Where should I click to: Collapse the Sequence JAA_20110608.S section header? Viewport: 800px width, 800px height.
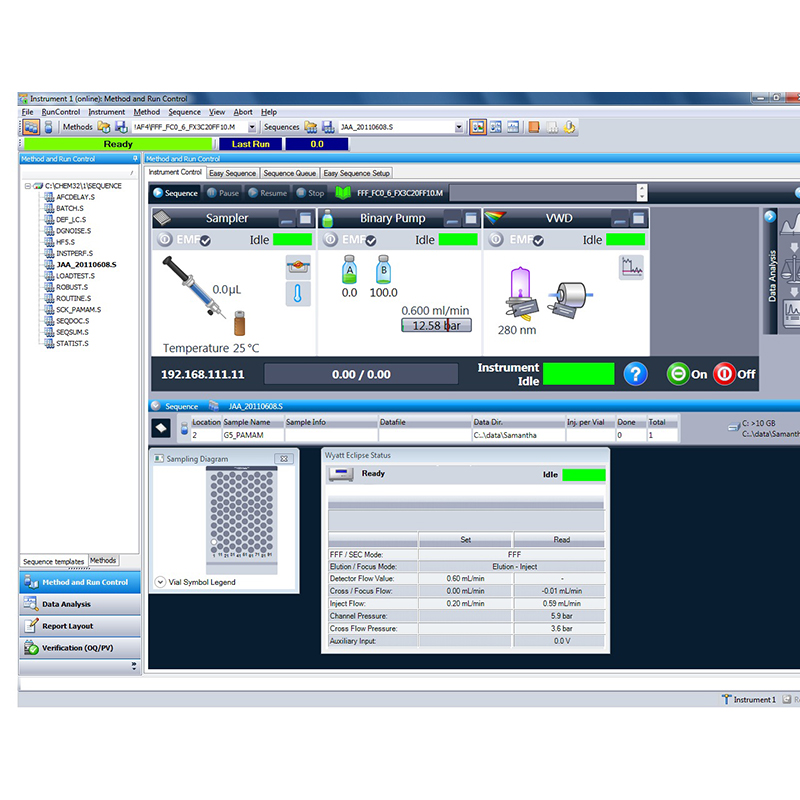[x=156, y=406]
